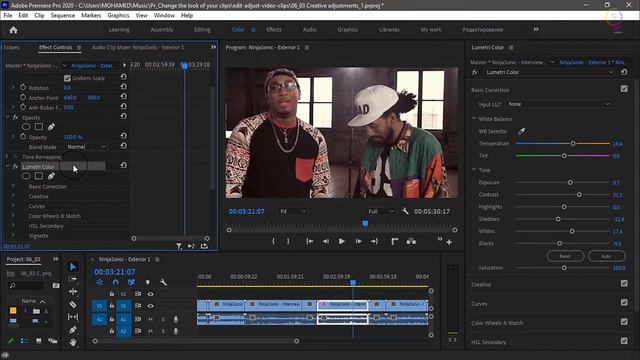Create ellipse mask under Opacity effect

point(26,127)
